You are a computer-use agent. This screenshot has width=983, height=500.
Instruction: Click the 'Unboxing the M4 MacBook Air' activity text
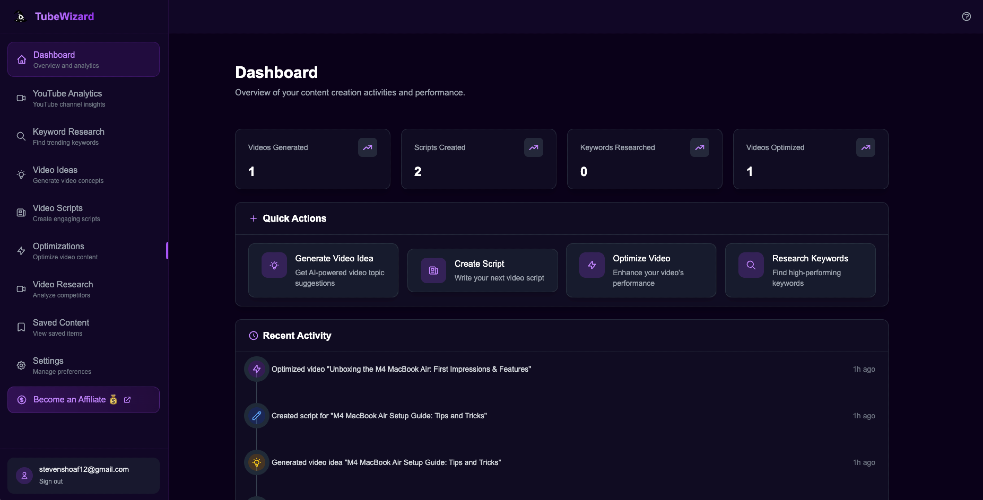click(x=401, y=369)
